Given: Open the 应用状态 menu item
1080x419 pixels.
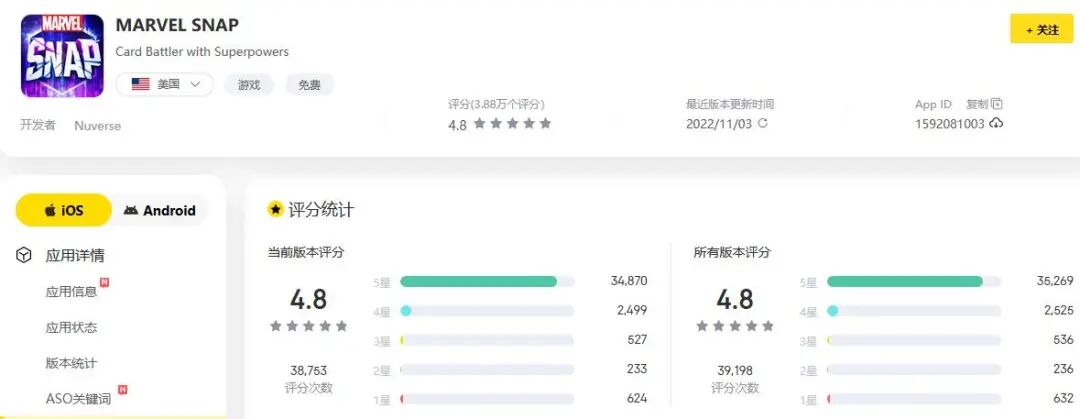Looking at the screenshot, I should pos(71,327).
